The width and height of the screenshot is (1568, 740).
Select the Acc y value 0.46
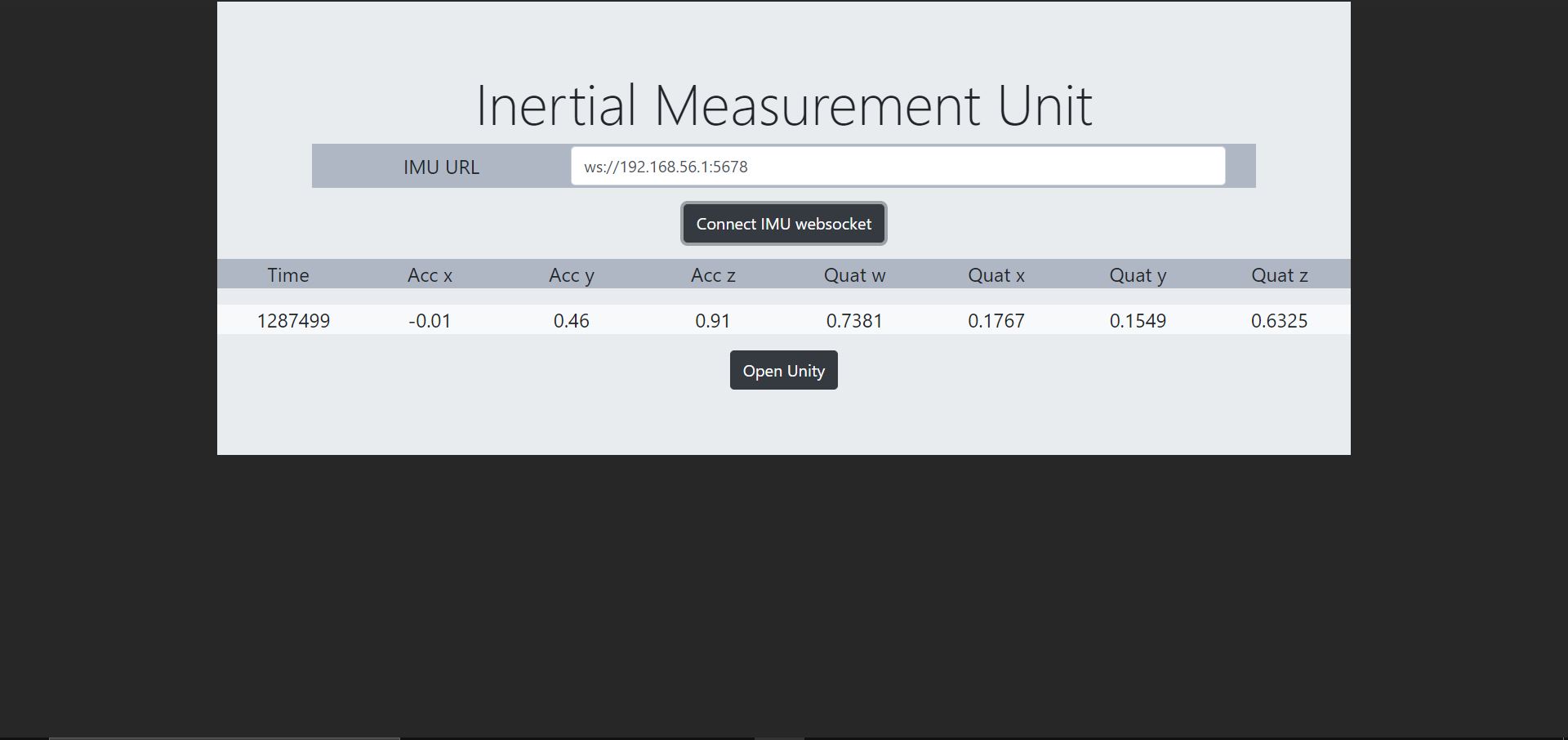572,321
